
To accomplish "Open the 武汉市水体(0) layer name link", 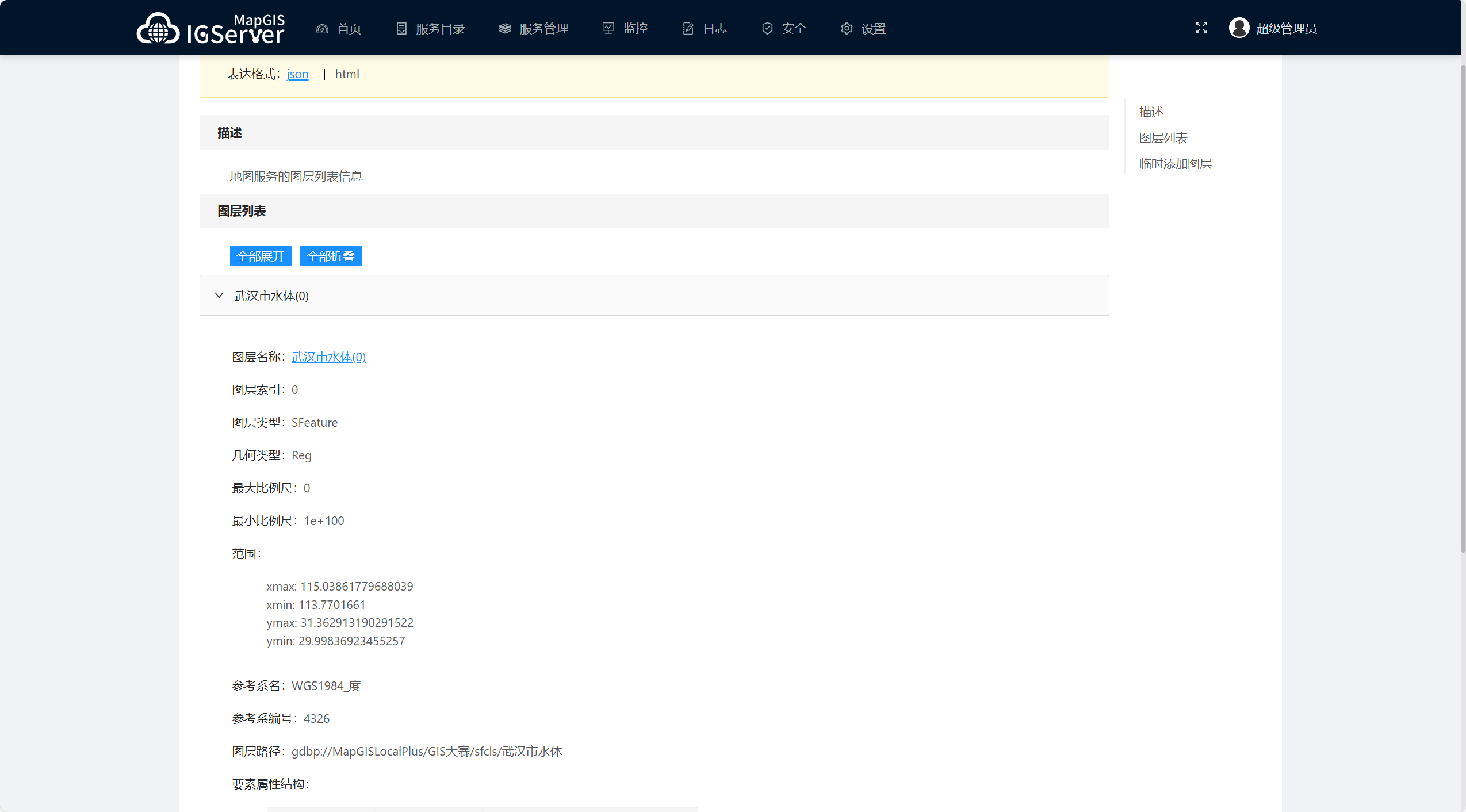I will (328, 357).
